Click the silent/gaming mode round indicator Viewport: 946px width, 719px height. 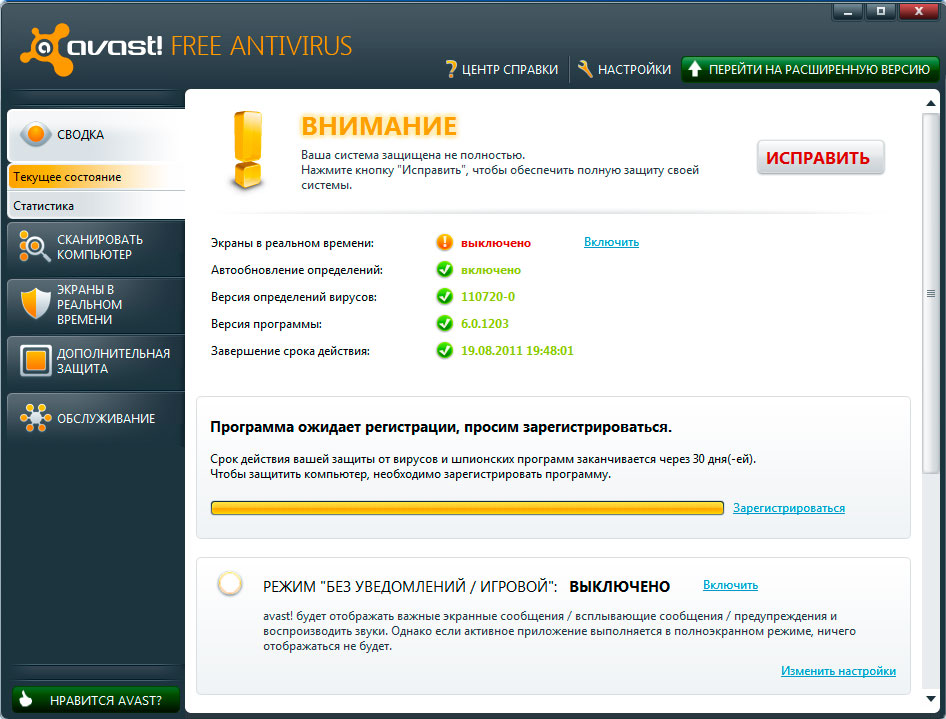tap(230, 584)
